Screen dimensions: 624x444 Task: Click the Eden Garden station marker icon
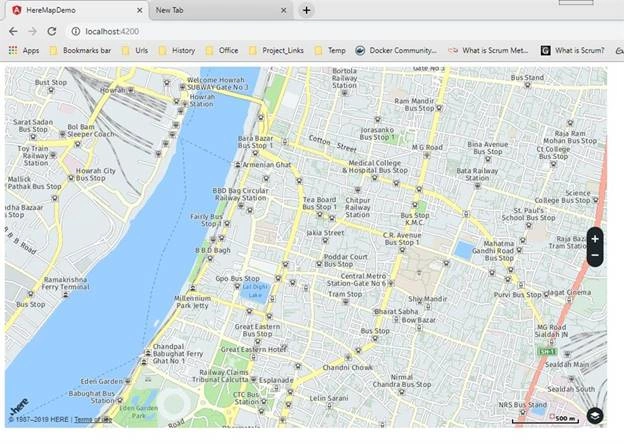(x=127, y=381)
